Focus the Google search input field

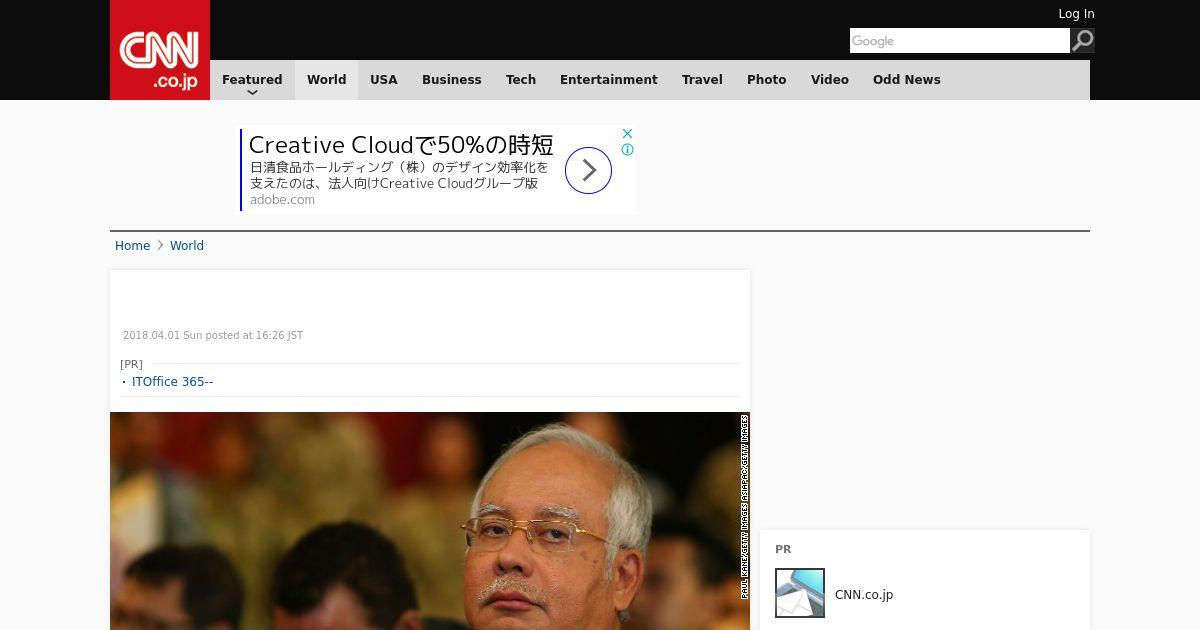960,40
